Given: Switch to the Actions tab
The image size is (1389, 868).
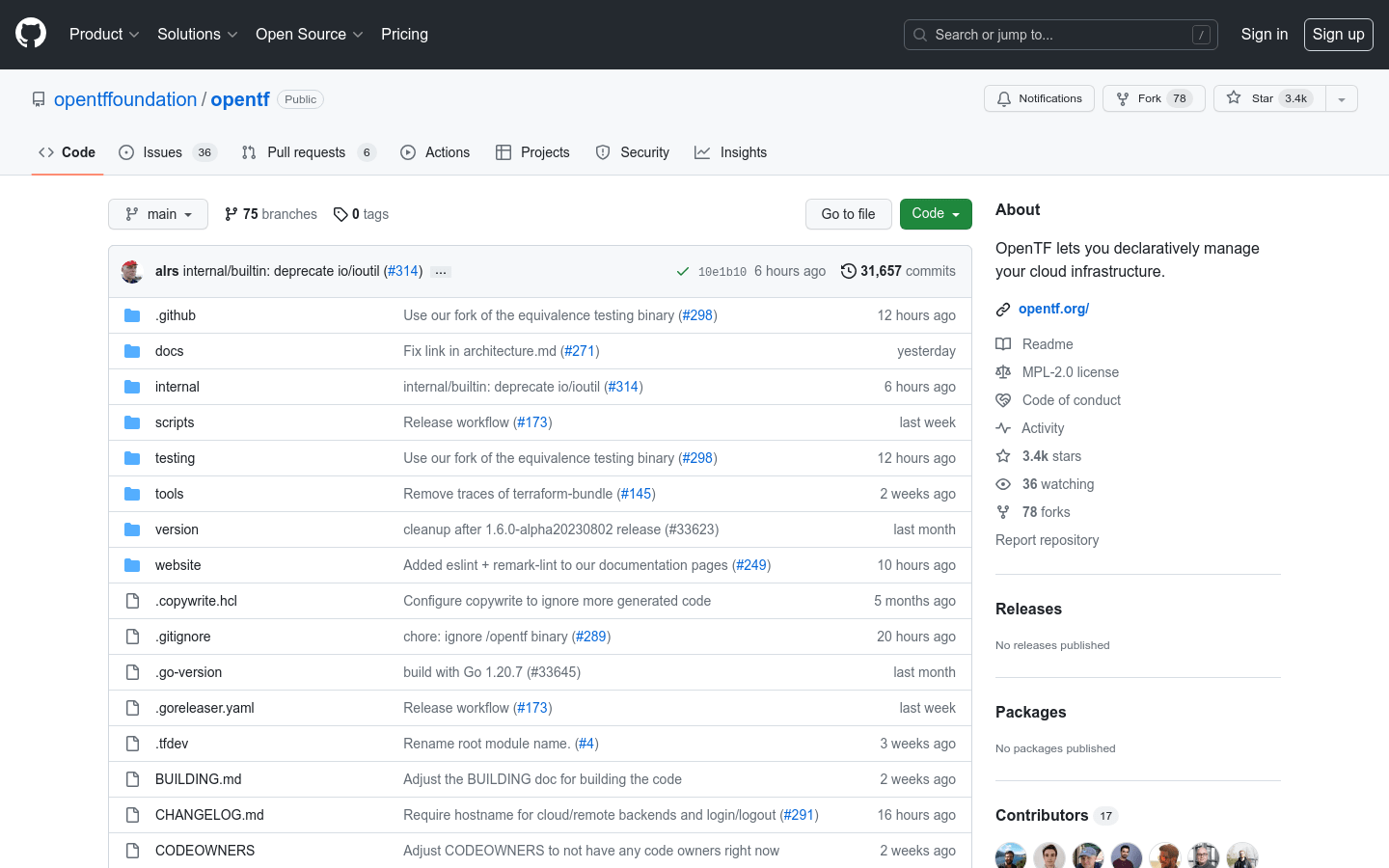Looking at the screenshot, I should (x=435, y=152).
